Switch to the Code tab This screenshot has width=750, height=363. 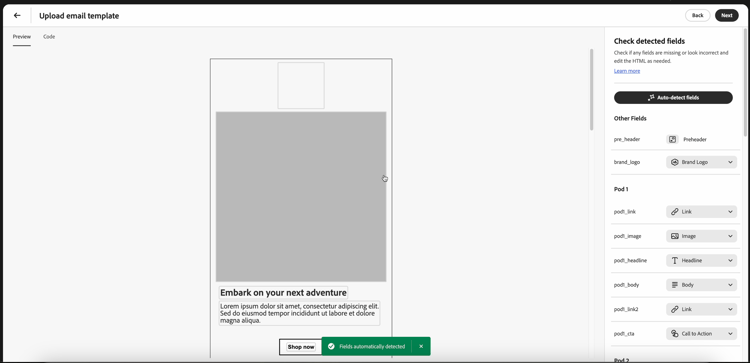(x=49, y=37)
